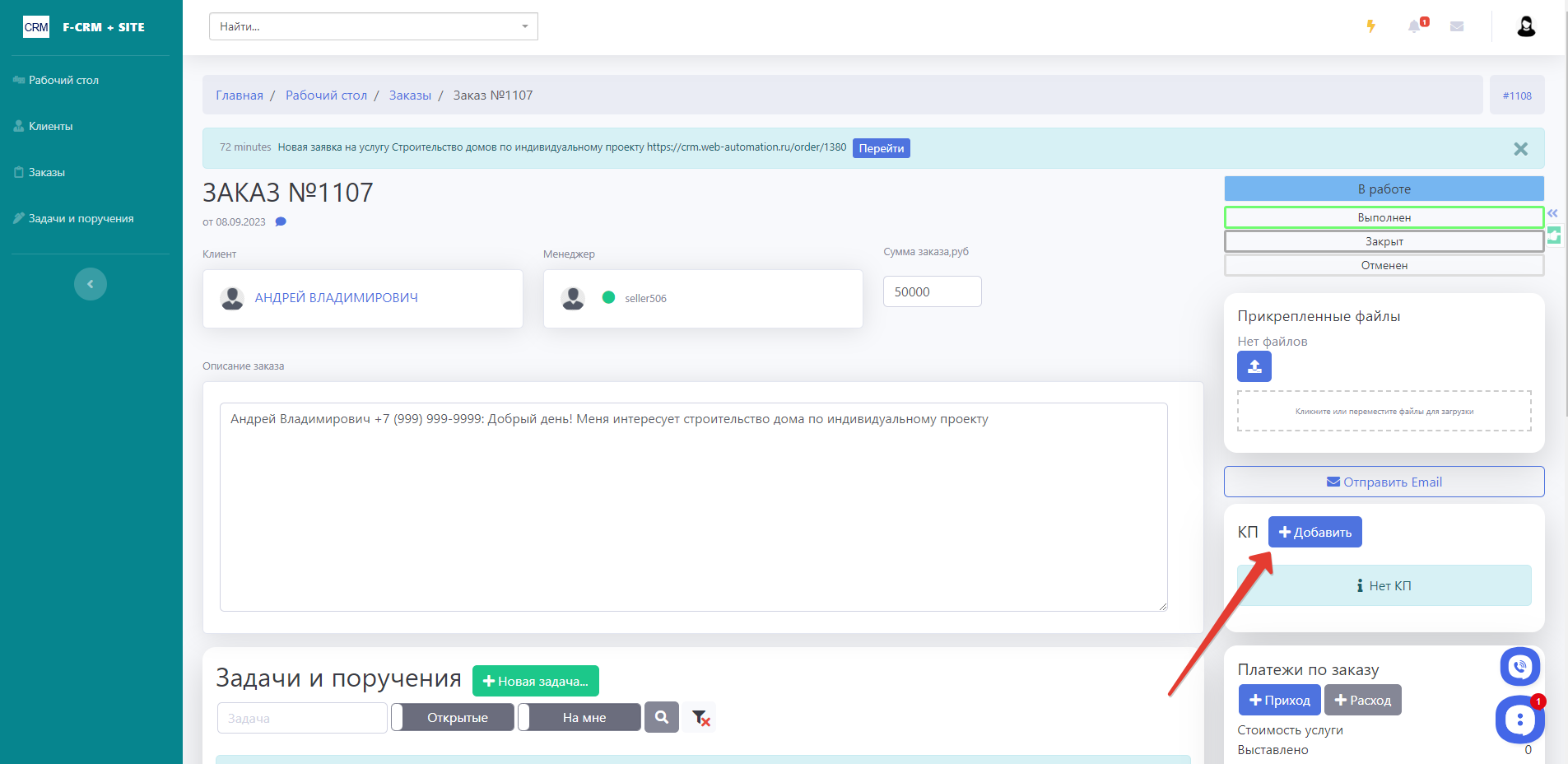This screenshot has height=764, width=1568.
Task: Click the comment bubble next to order date
Action: tap(281, 221)
